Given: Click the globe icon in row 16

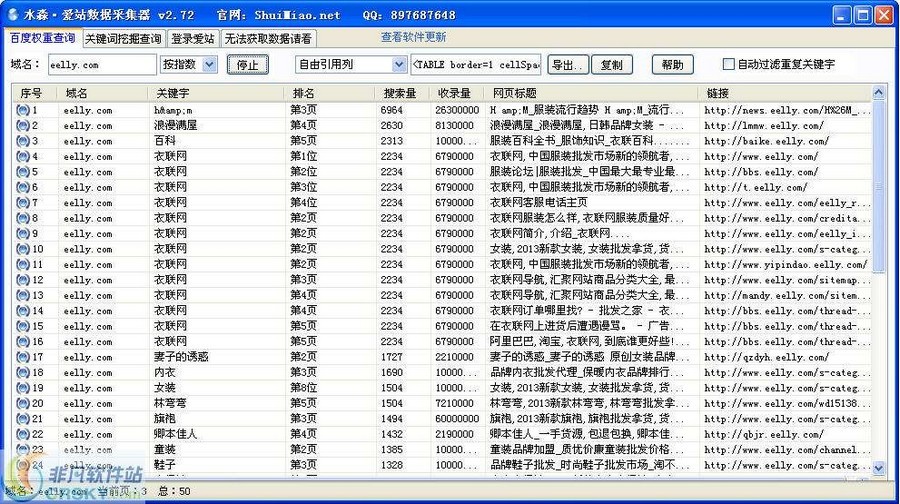Looking at the screenshot, I should (x=23, y=343).
